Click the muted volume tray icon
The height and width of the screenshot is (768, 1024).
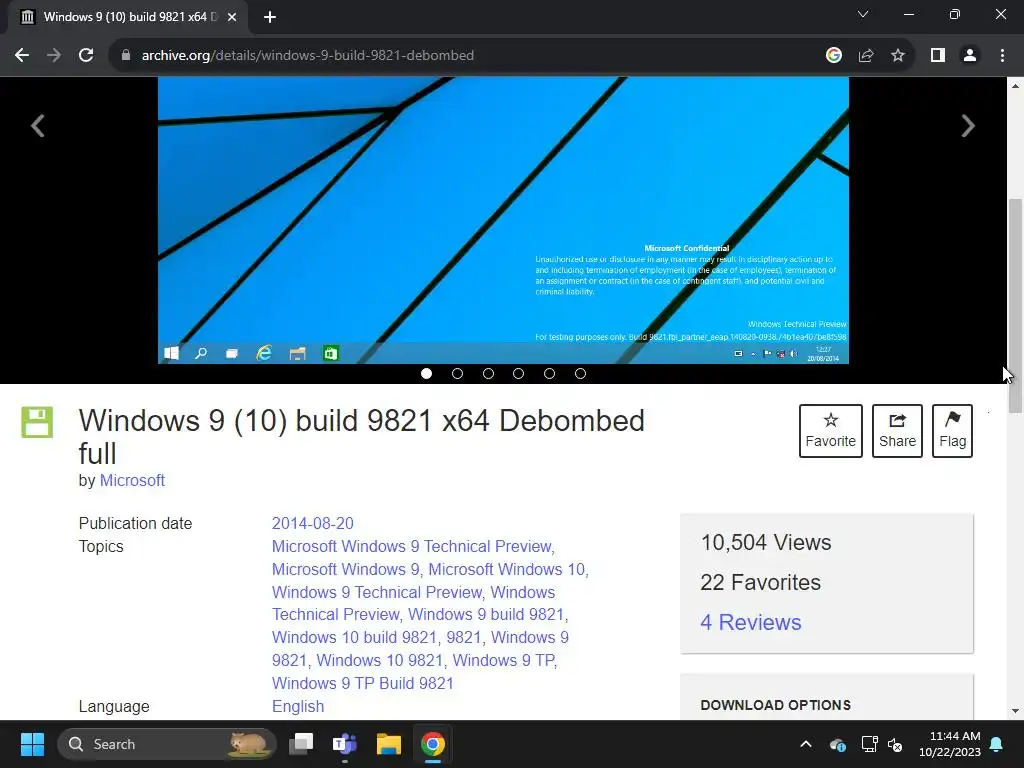pos(895,744)
